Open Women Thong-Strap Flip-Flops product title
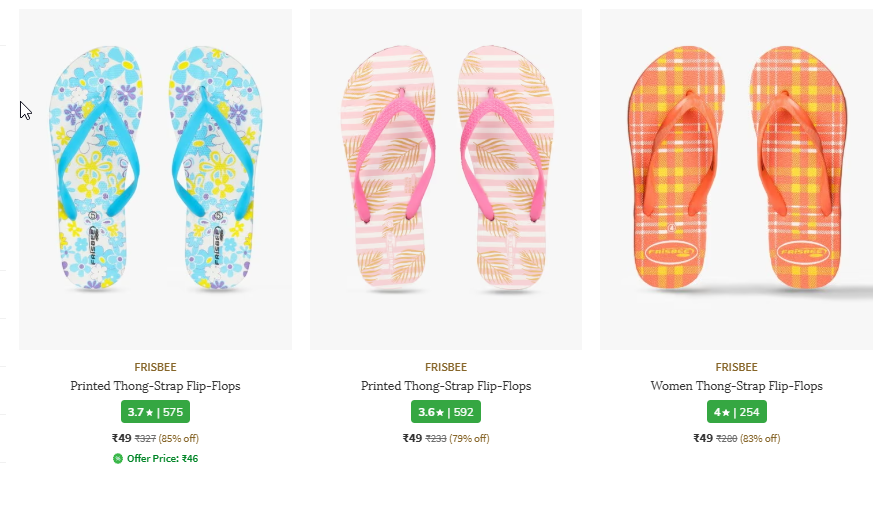The width and height of the screenshot is (885, 508). 736,386
